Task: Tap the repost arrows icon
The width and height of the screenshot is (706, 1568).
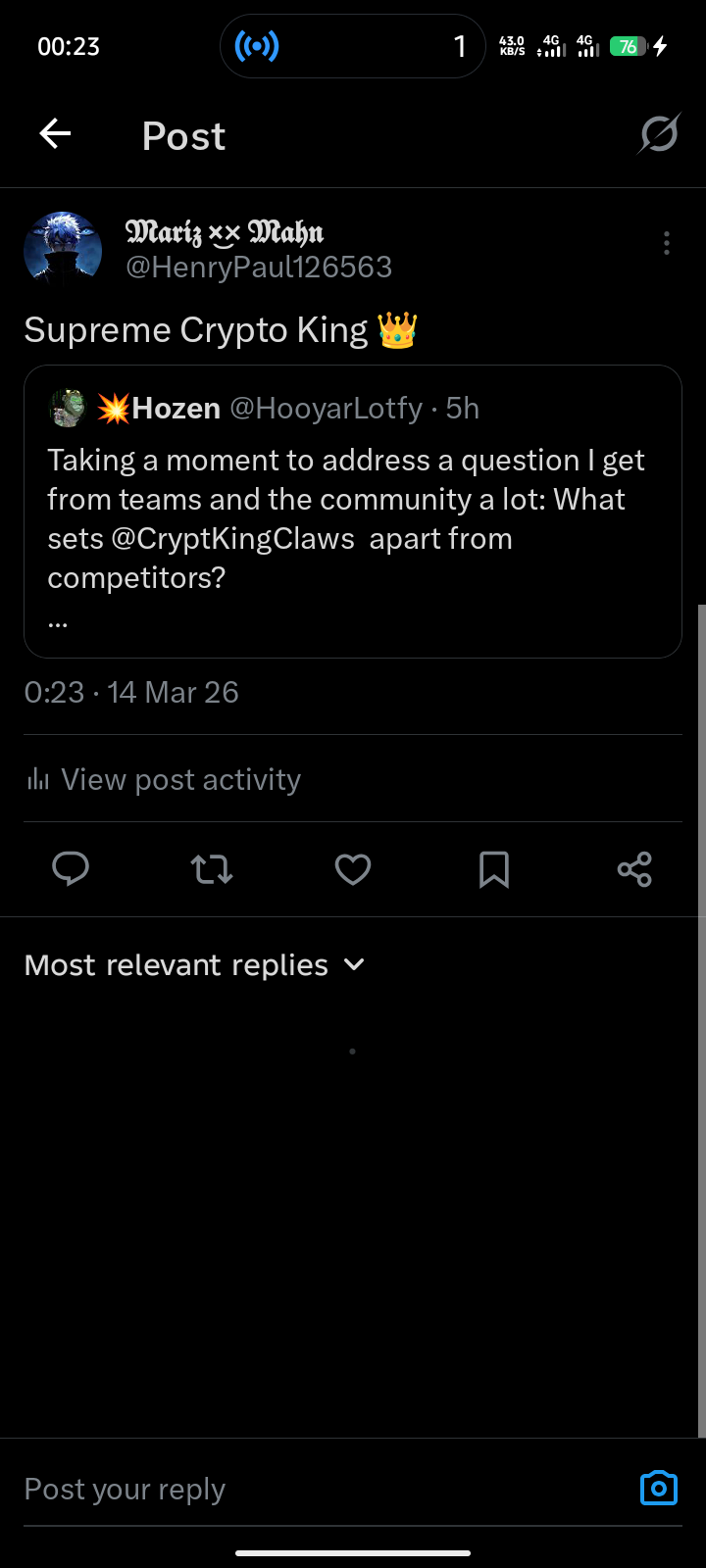Action: (212, 869)
